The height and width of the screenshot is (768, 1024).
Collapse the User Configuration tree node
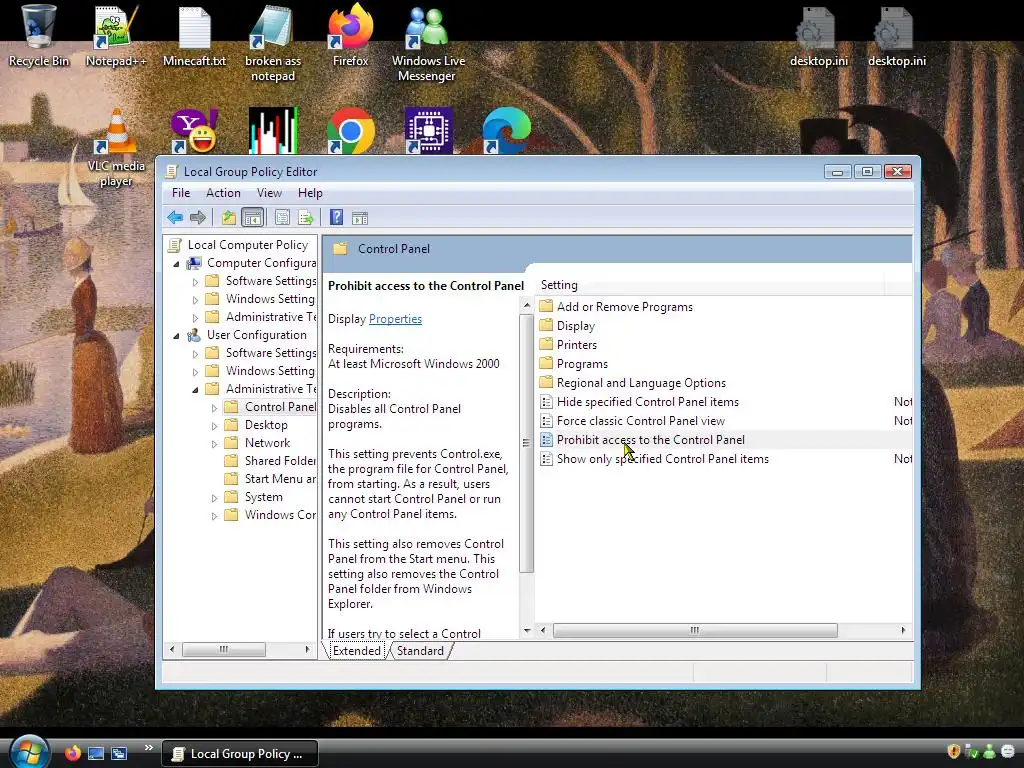click(176, 336)
